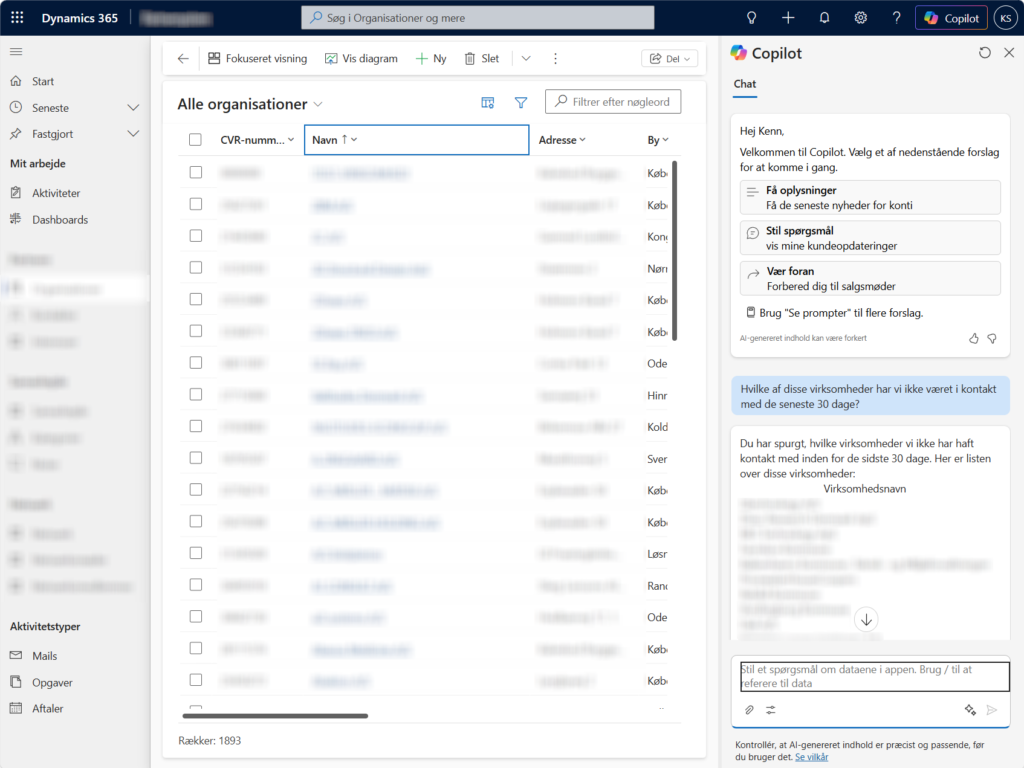Image resolution: width=1024 pixels, height=768 pixels.
Task: Check the checkbox in the Nørr city row
Action: point(195,268)
